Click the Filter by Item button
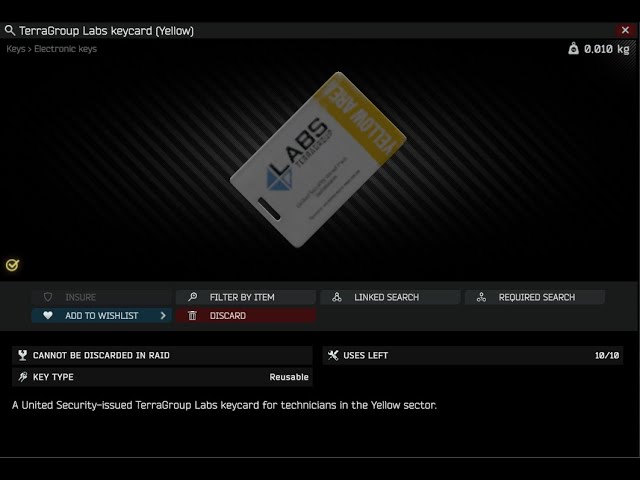 (x=246, y=297)
